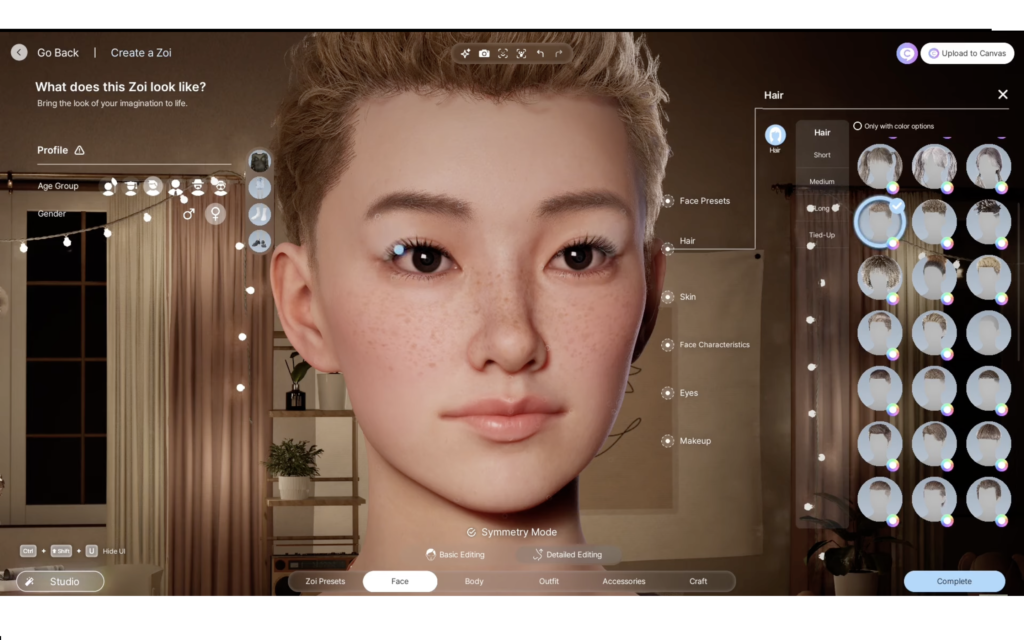
Task: Click the camera screenshot icon in top toolbar
Action: [x=484, y=53]
